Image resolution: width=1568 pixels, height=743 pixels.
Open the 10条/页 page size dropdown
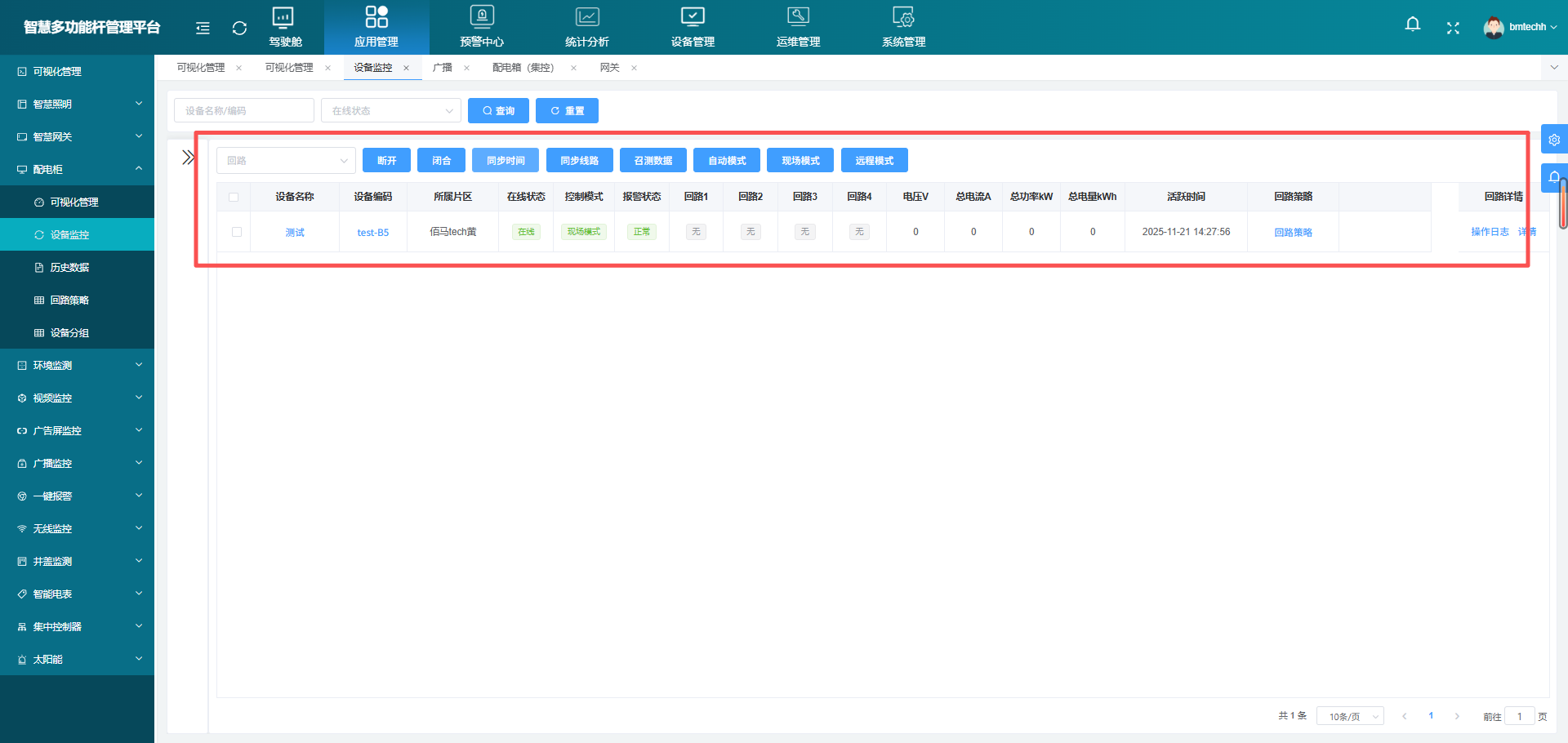[1350, 717]
